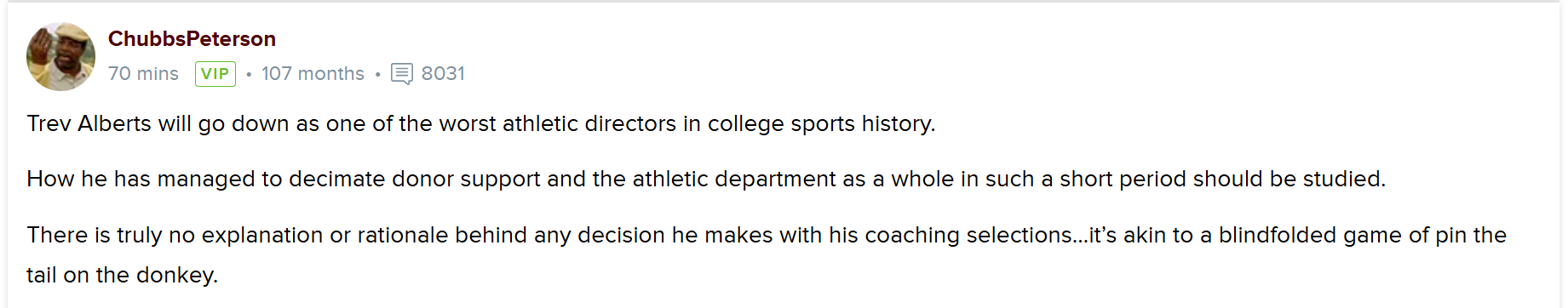This screenshot has height=308, width=1568.
Task: Click the dot separator after VIP badge
Action: coord(249,75)
